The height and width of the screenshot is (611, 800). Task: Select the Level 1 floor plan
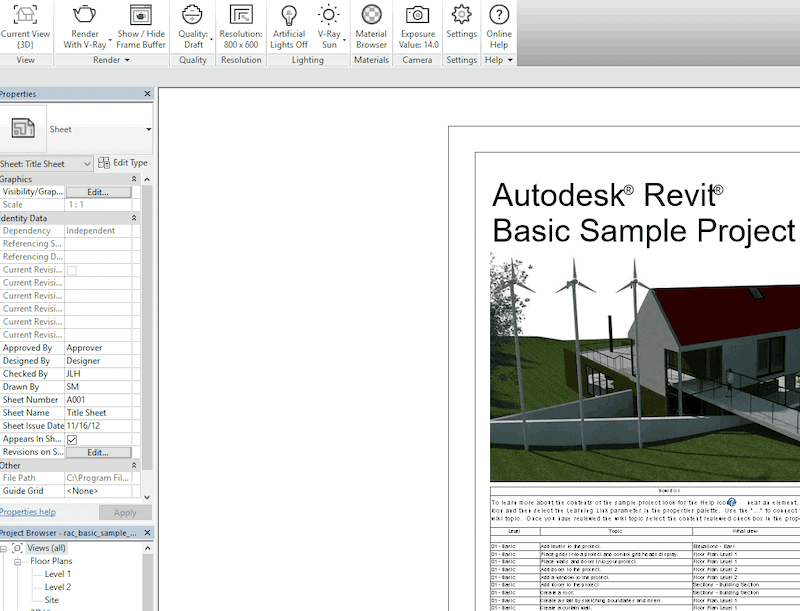[x=58, y=574]
